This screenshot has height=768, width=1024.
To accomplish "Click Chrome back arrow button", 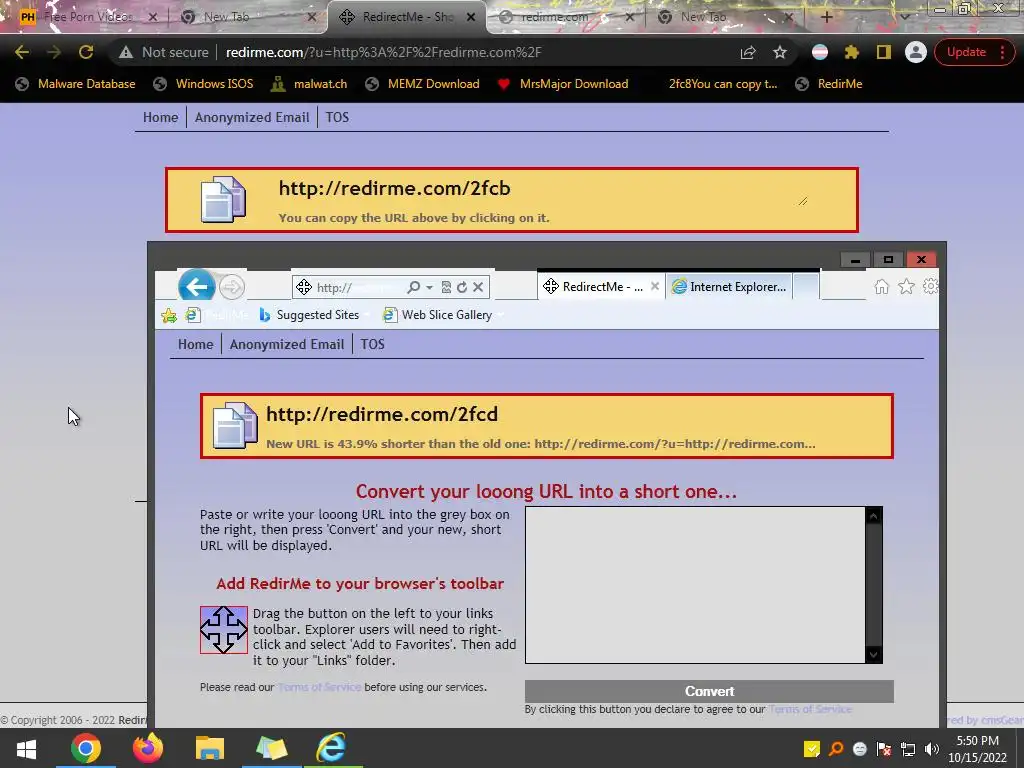I will 22,52.
